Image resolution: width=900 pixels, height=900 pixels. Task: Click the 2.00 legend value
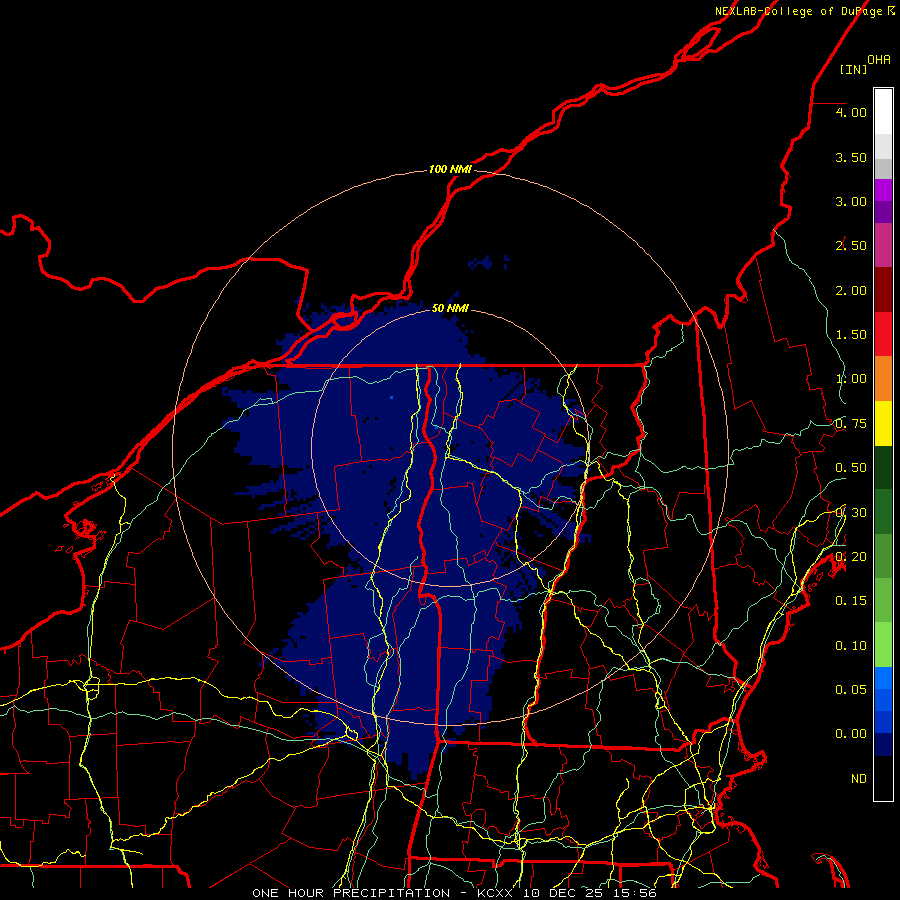click(851, 290)
